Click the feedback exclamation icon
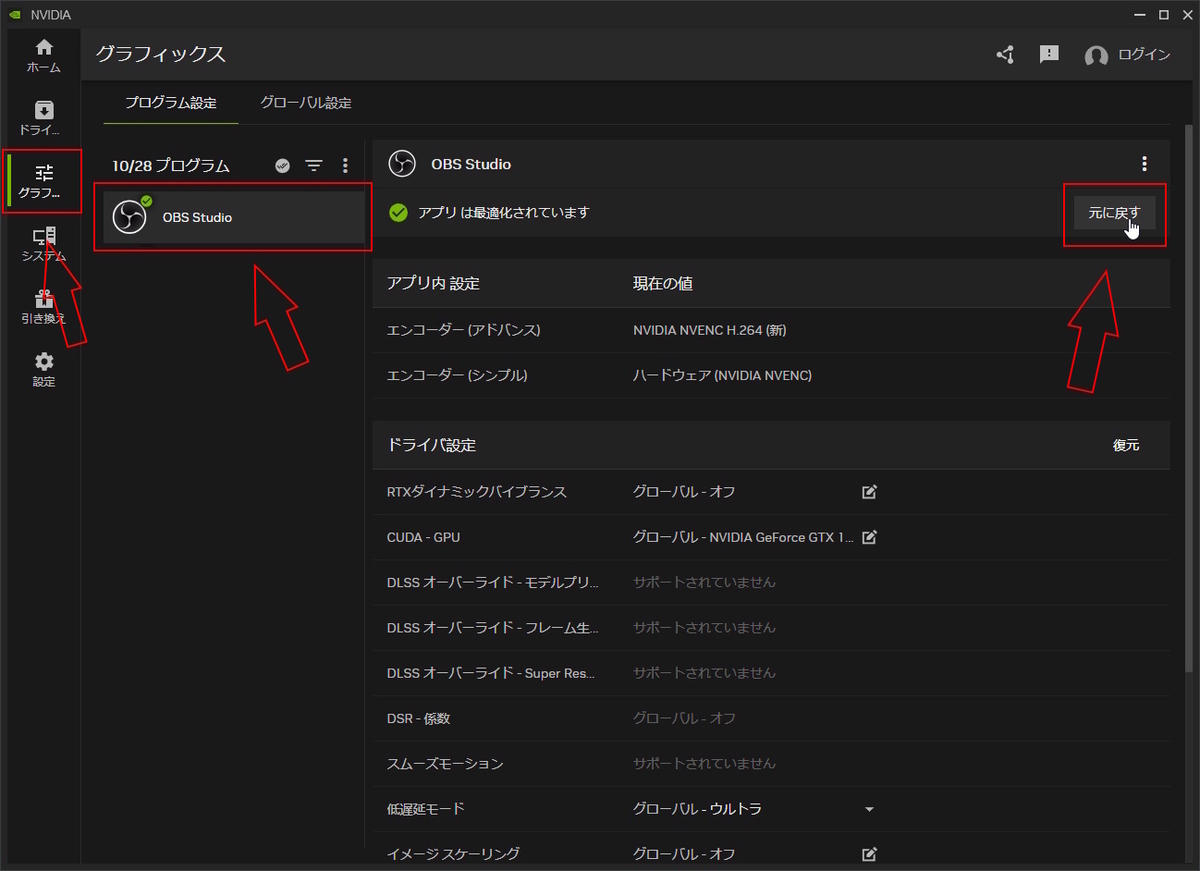 (x=1049, y=54)
